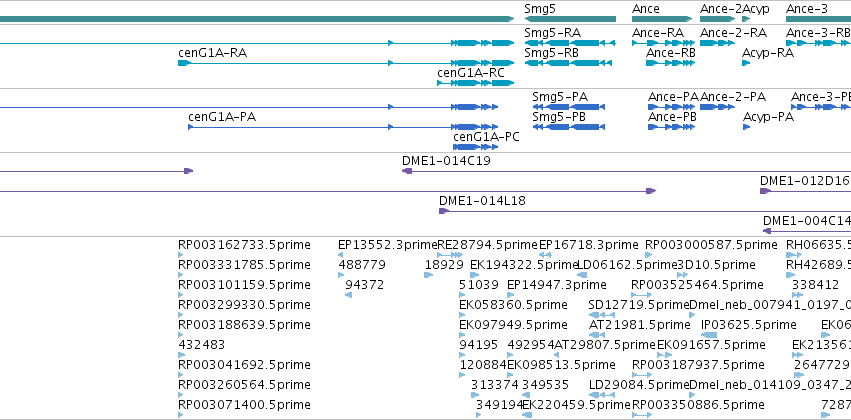Click EST label RE28794.5prime
This screenshot has width=851, height=420.
pyautogui.click(x=487, y=245)
